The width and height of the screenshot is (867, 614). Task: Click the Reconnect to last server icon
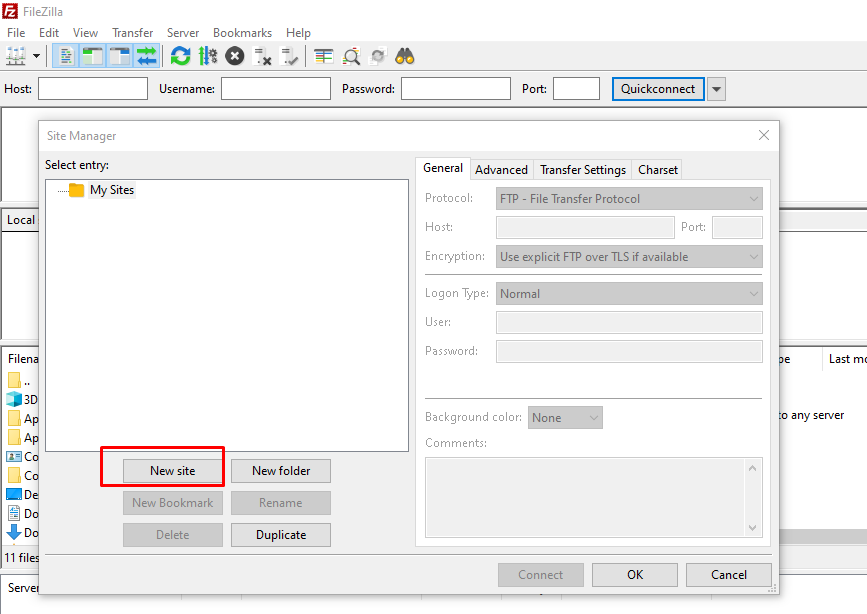click(x=289, y=56)
